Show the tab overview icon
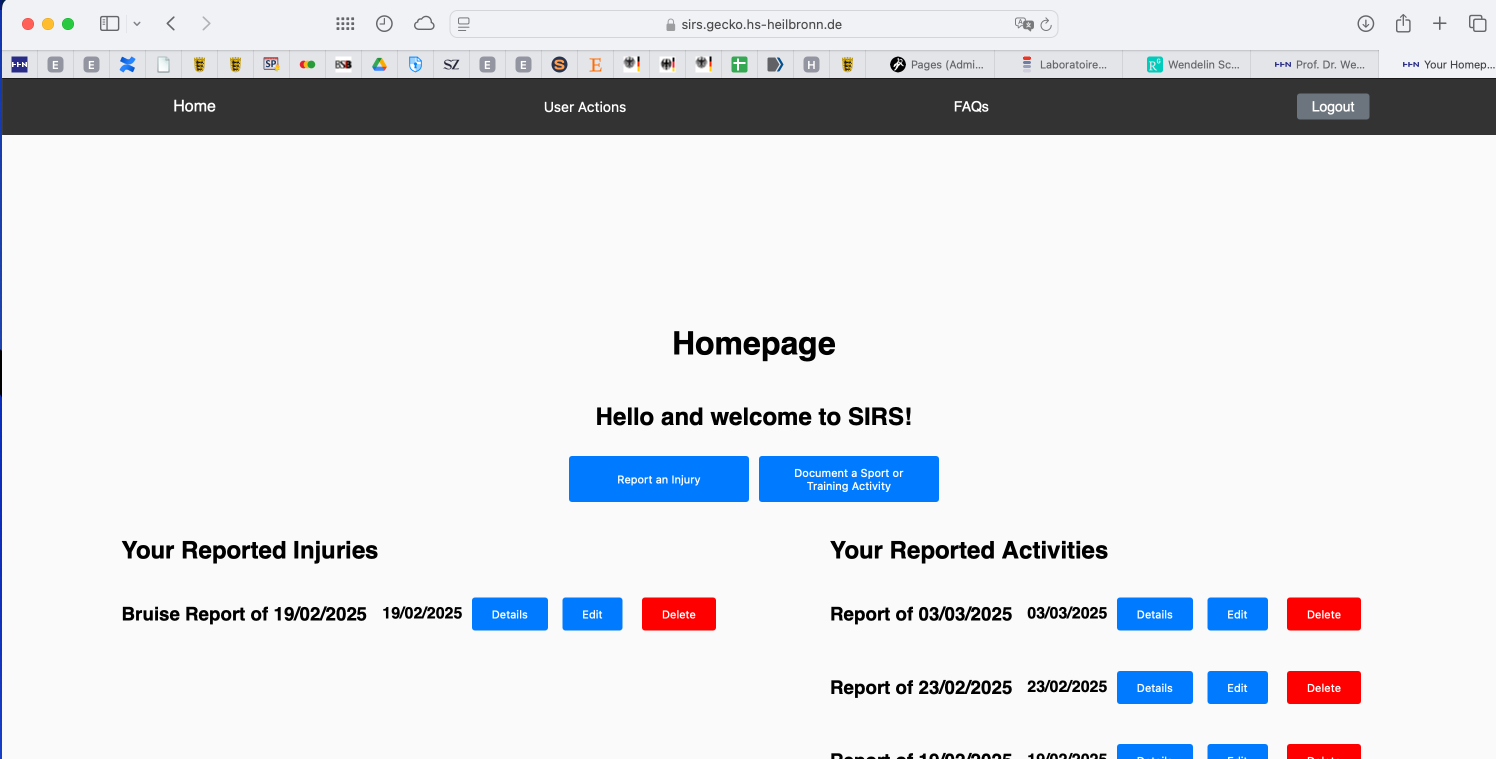 click(x=1477, y=24)
